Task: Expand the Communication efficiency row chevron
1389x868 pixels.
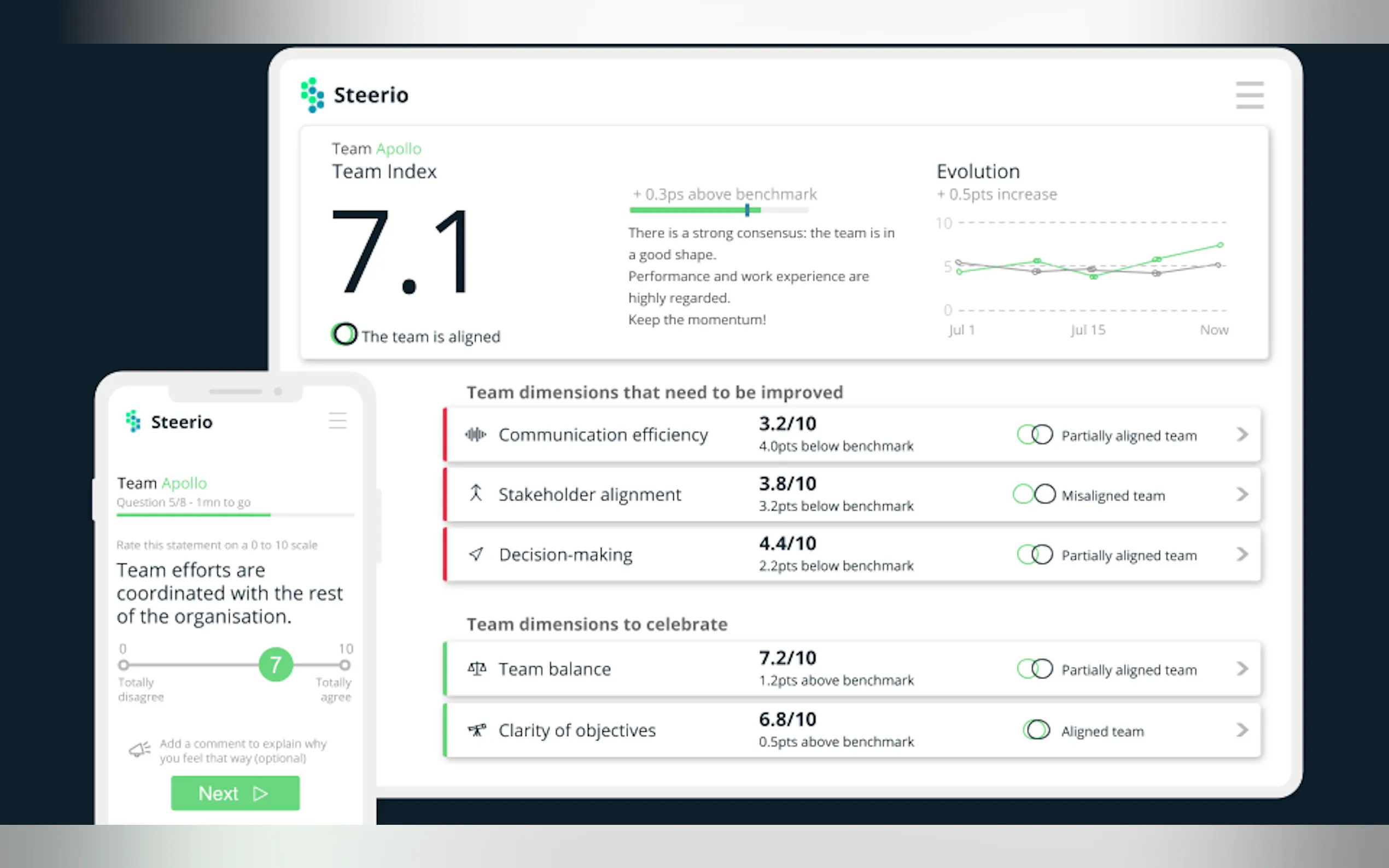Action: click(1242, 435)
